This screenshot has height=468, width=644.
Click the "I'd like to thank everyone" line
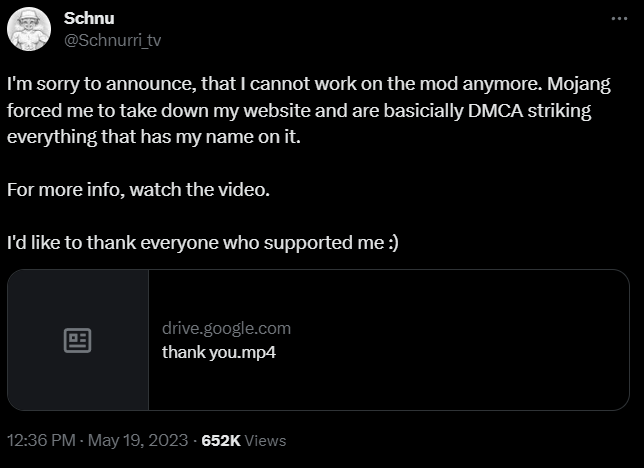[x=203, y=242]
